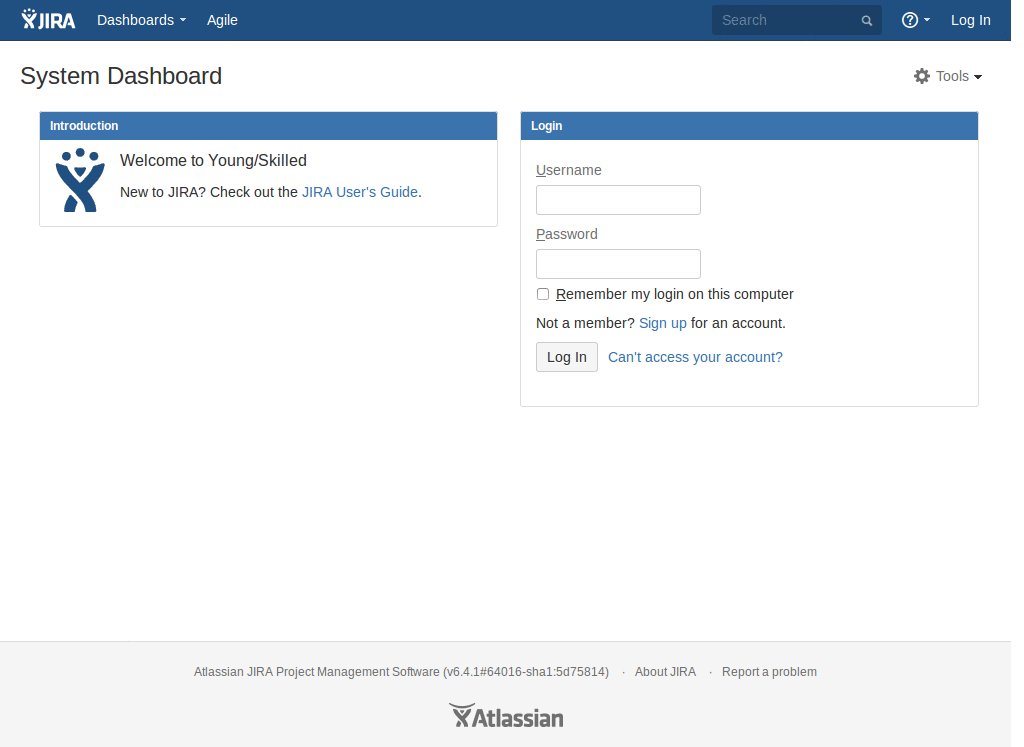Image resolution: width=1024 pixels, height=747 pixels.
Task: Click Log In in the top bar
Action: 970,20
